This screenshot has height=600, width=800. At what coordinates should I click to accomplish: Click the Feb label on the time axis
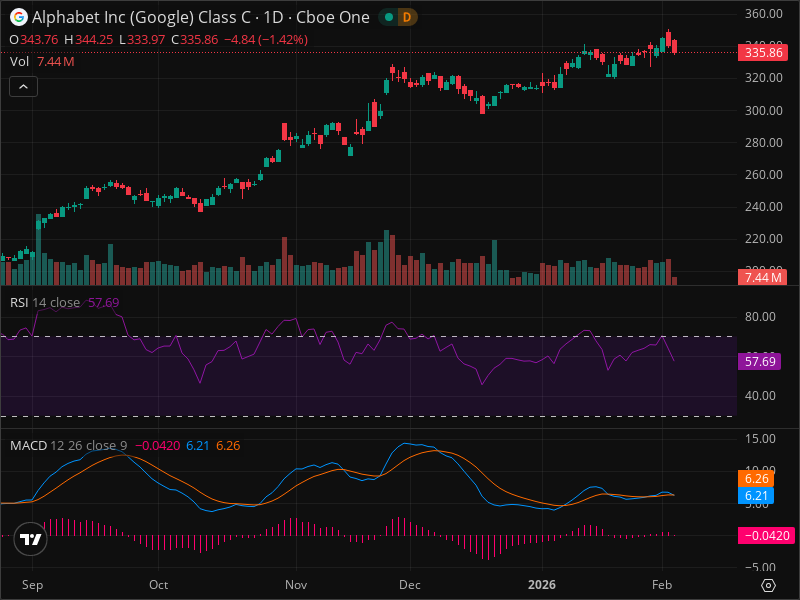(x=662, y=585)
